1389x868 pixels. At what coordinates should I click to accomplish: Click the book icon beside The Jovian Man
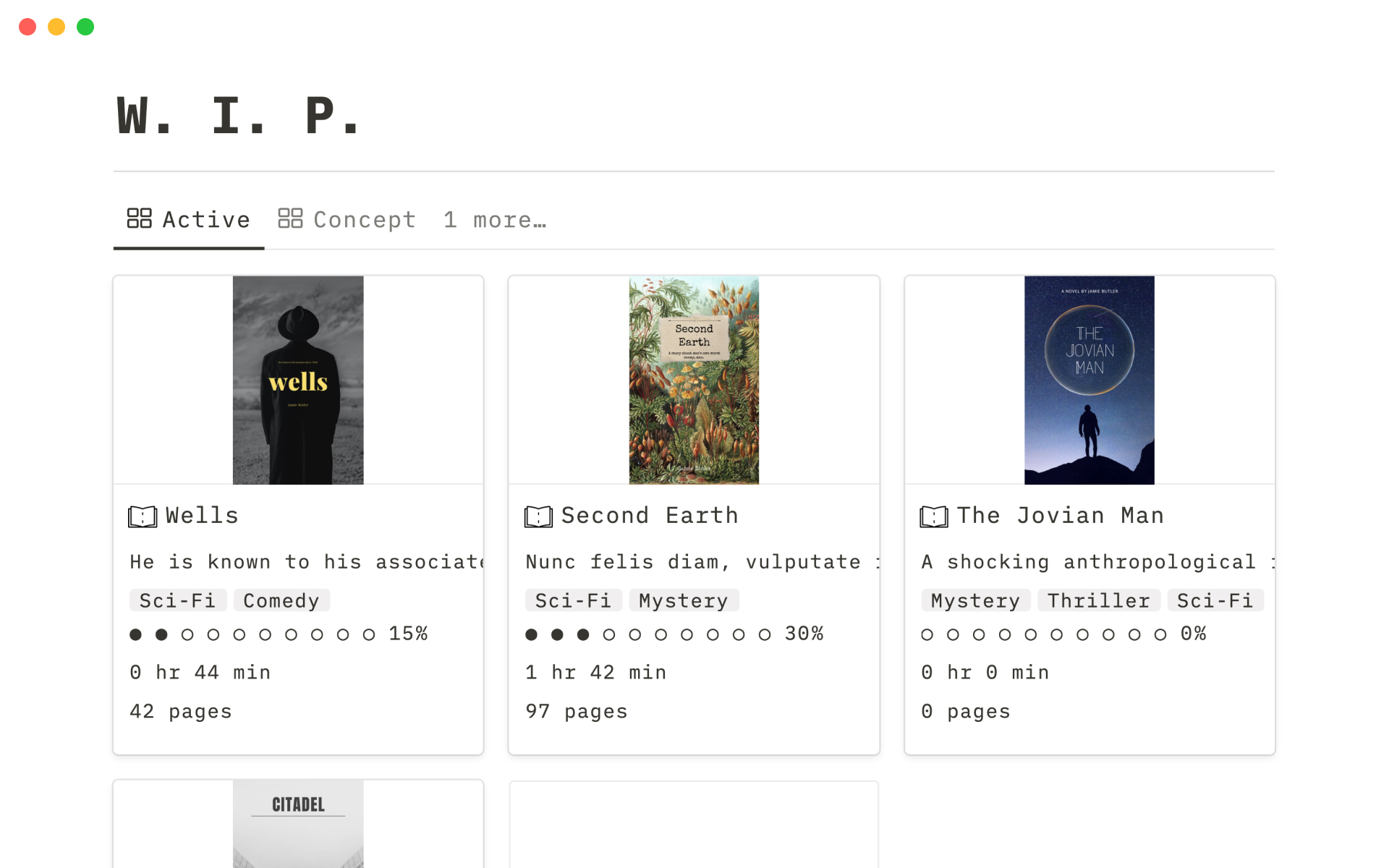[934, 516]
